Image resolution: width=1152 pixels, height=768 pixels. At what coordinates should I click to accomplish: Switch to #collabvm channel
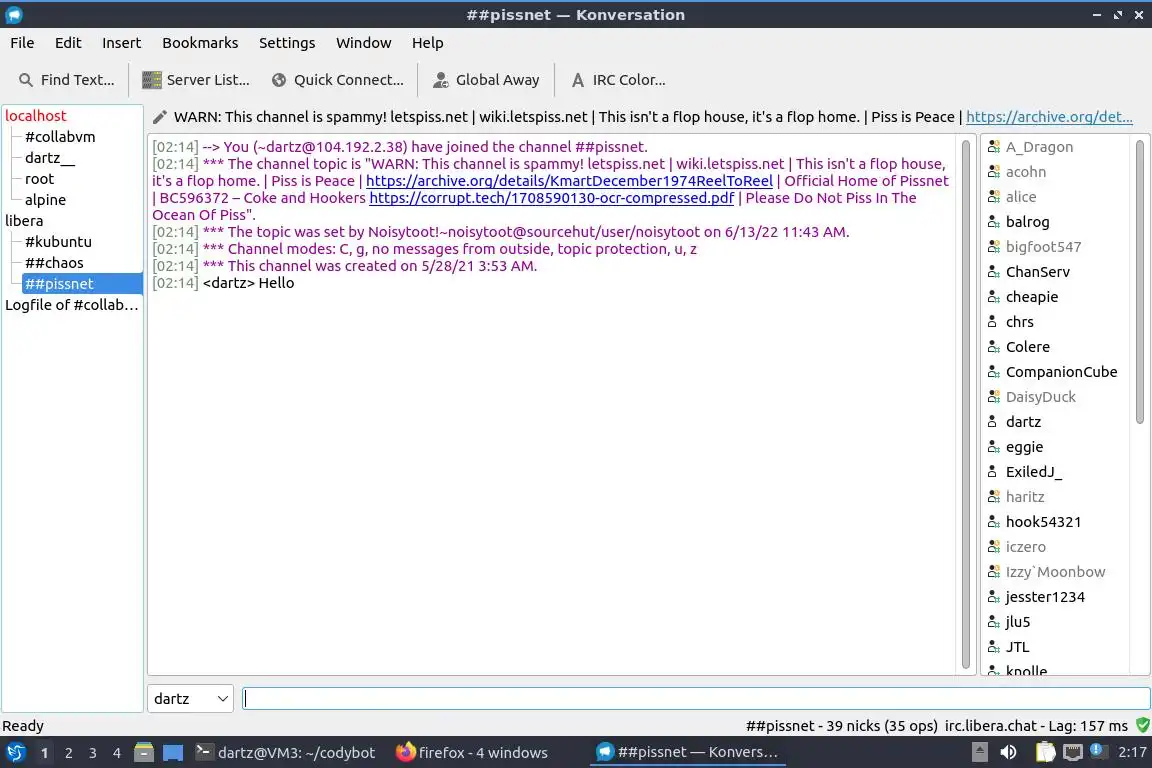60,137
